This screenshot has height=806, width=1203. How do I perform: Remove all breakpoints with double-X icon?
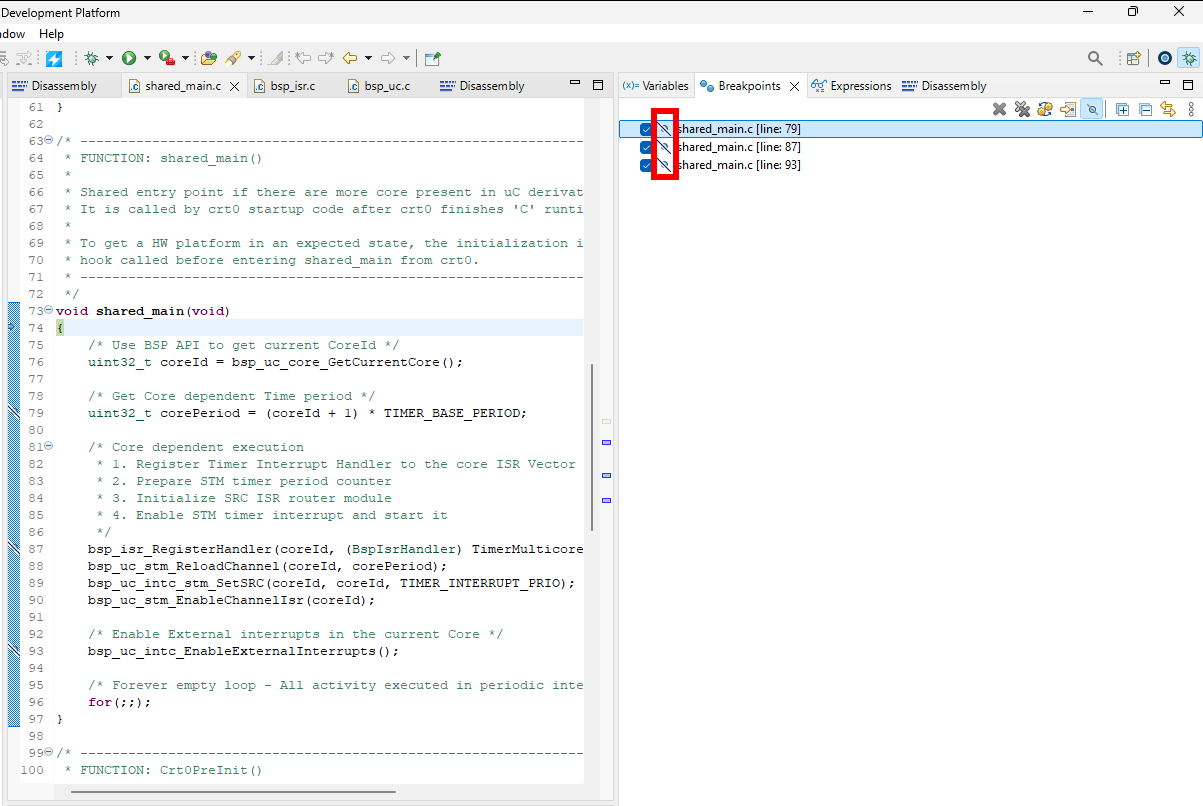coord(1022,109)
